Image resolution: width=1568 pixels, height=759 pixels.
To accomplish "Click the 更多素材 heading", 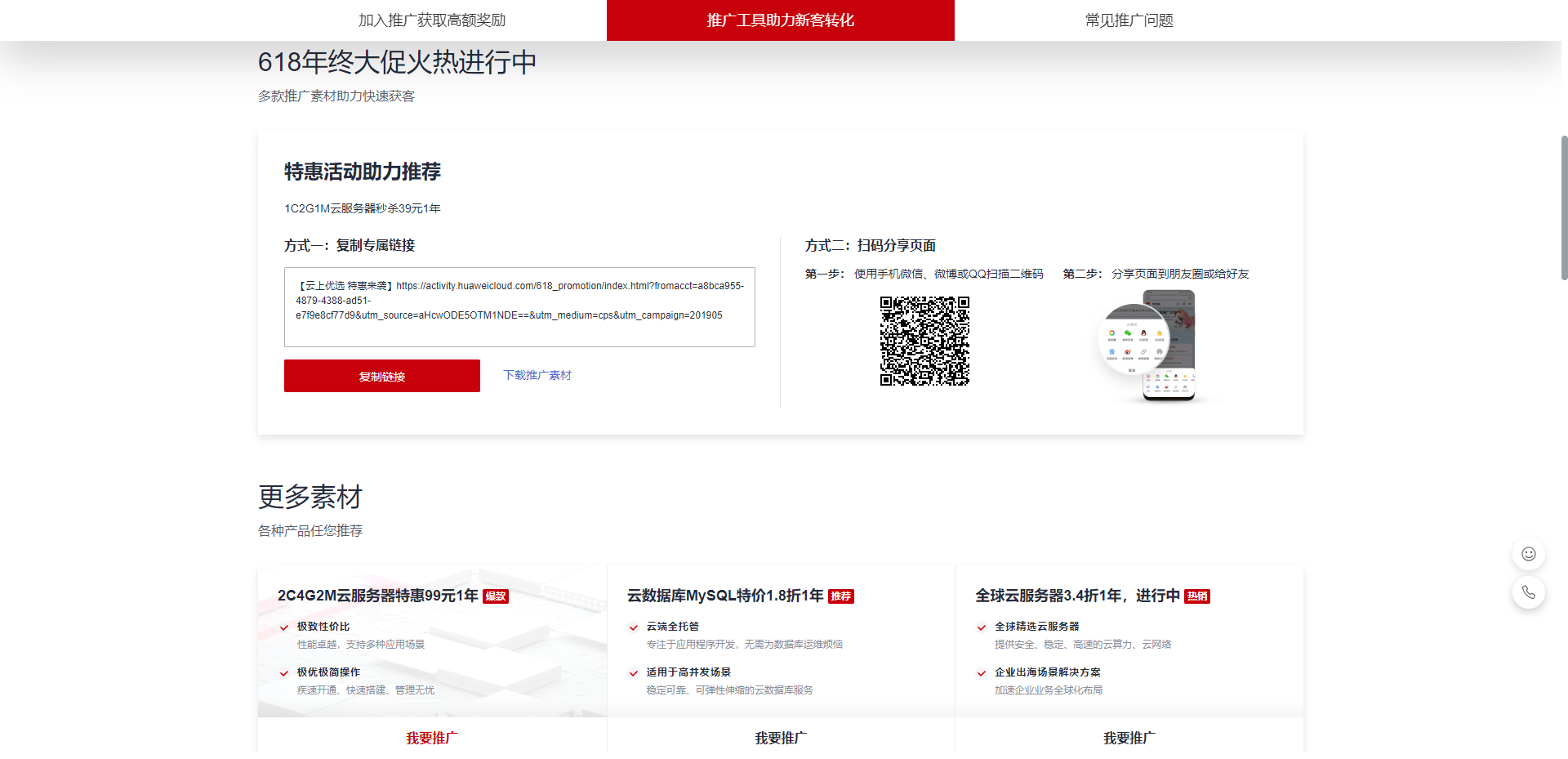I will [x=310, y=497].
